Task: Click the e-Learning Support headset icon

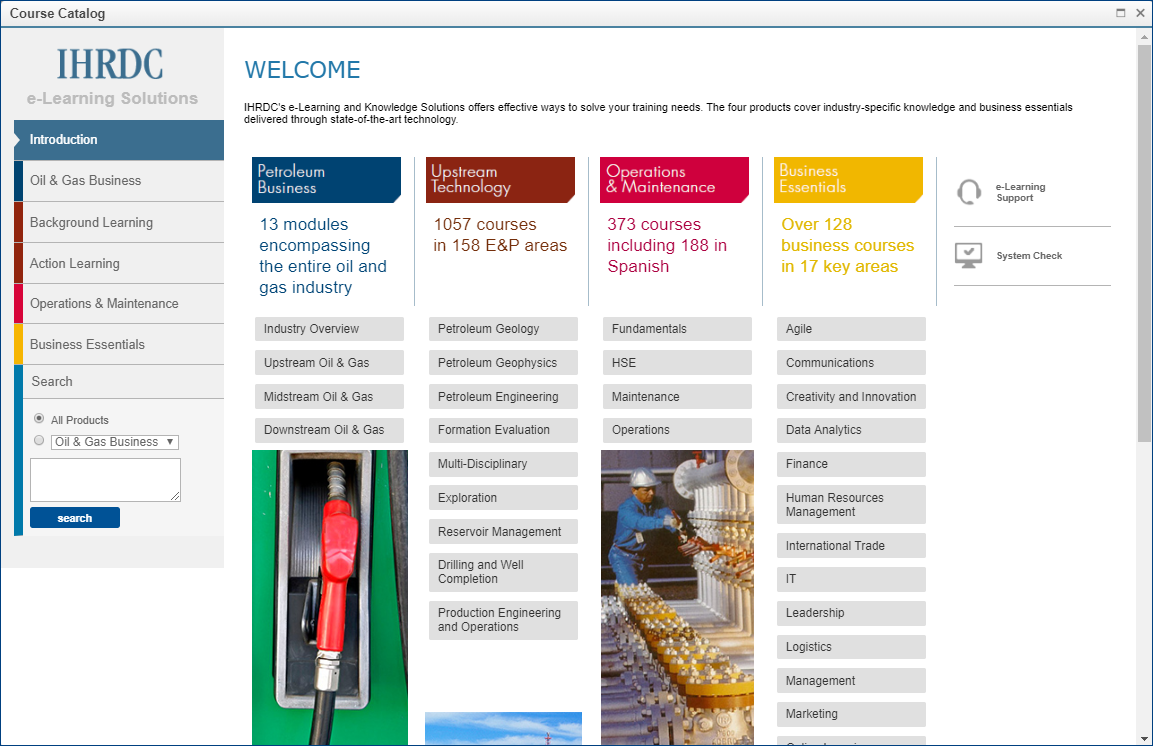Action: [x=968, y=192]
